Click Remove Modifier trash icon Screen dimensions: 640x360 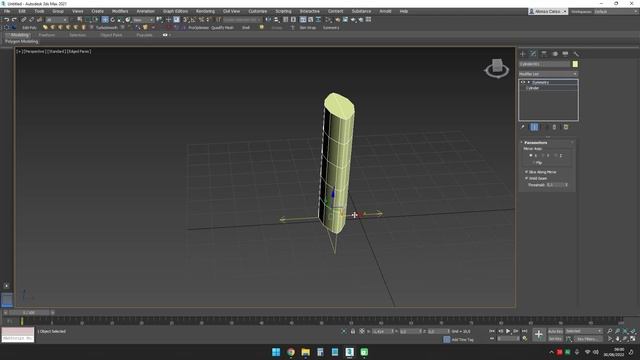pyautogui.click(x=554, y=127)
